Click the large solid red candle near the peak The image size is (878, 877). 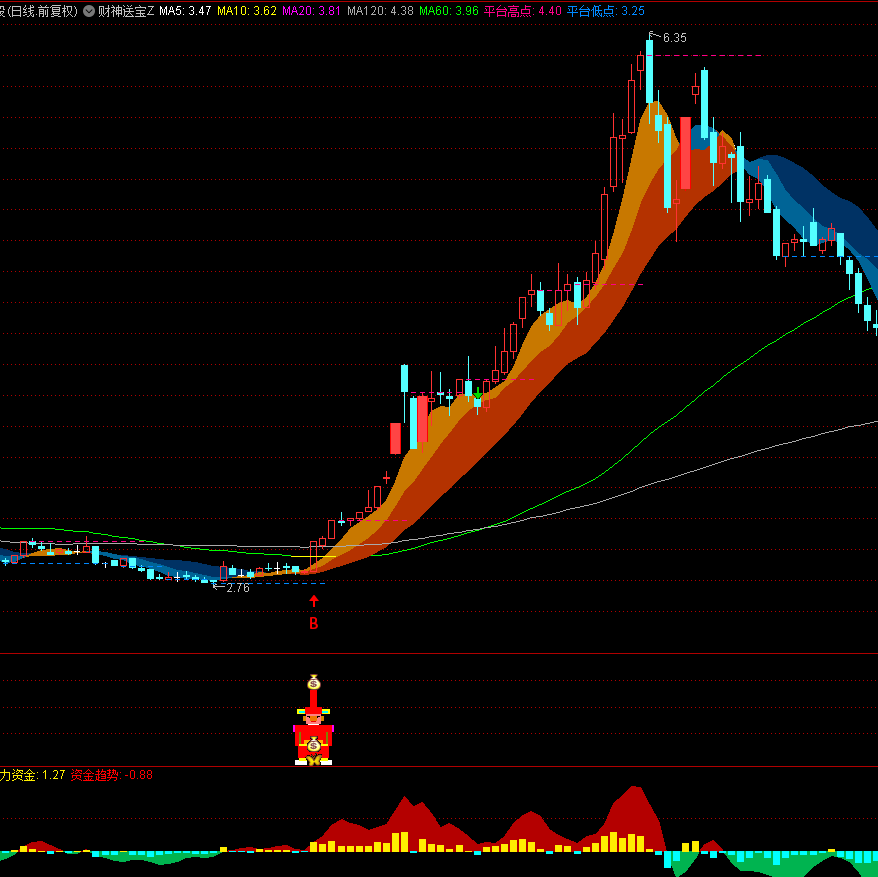685,153
